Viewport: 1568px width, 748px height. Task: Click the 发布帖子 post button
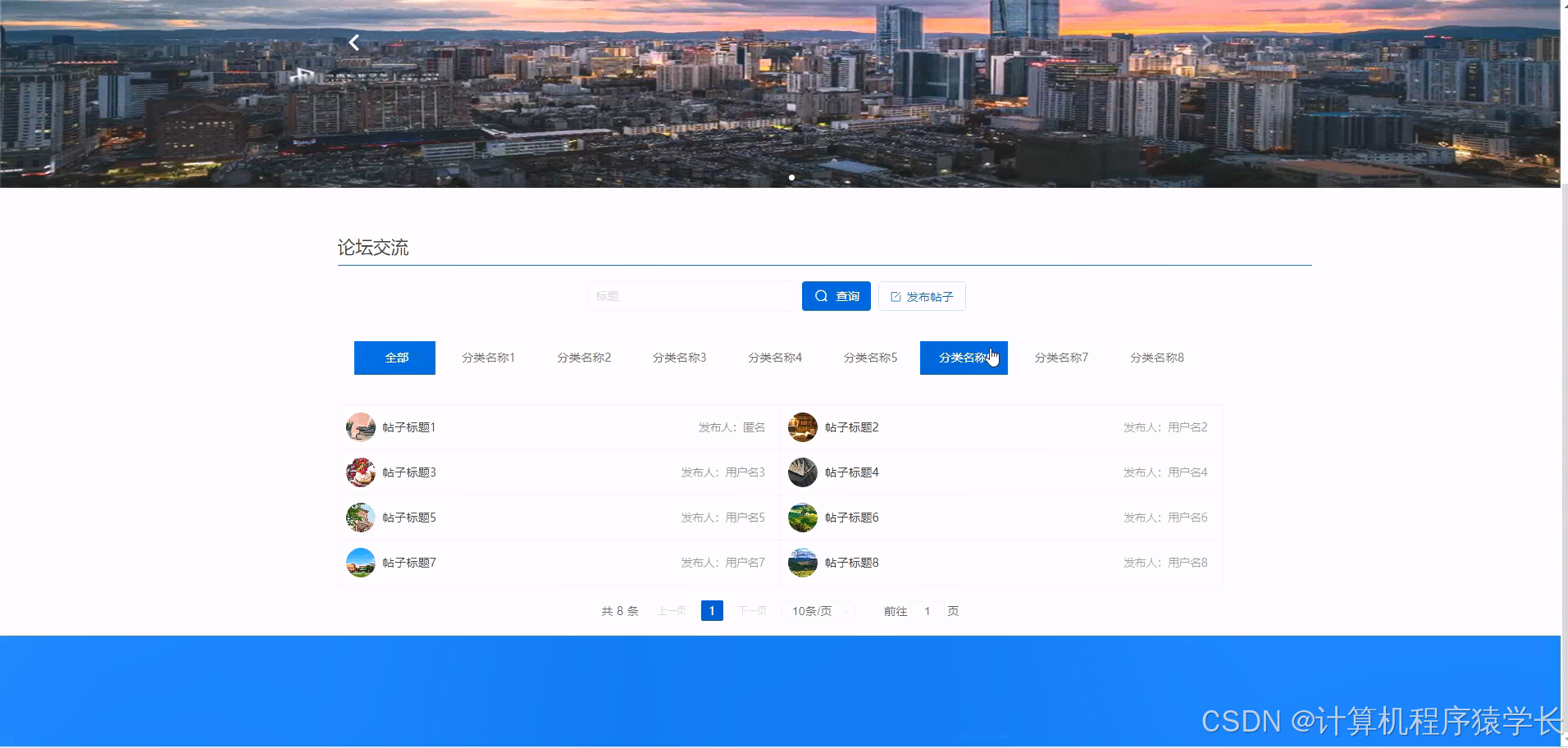[921, 295]
